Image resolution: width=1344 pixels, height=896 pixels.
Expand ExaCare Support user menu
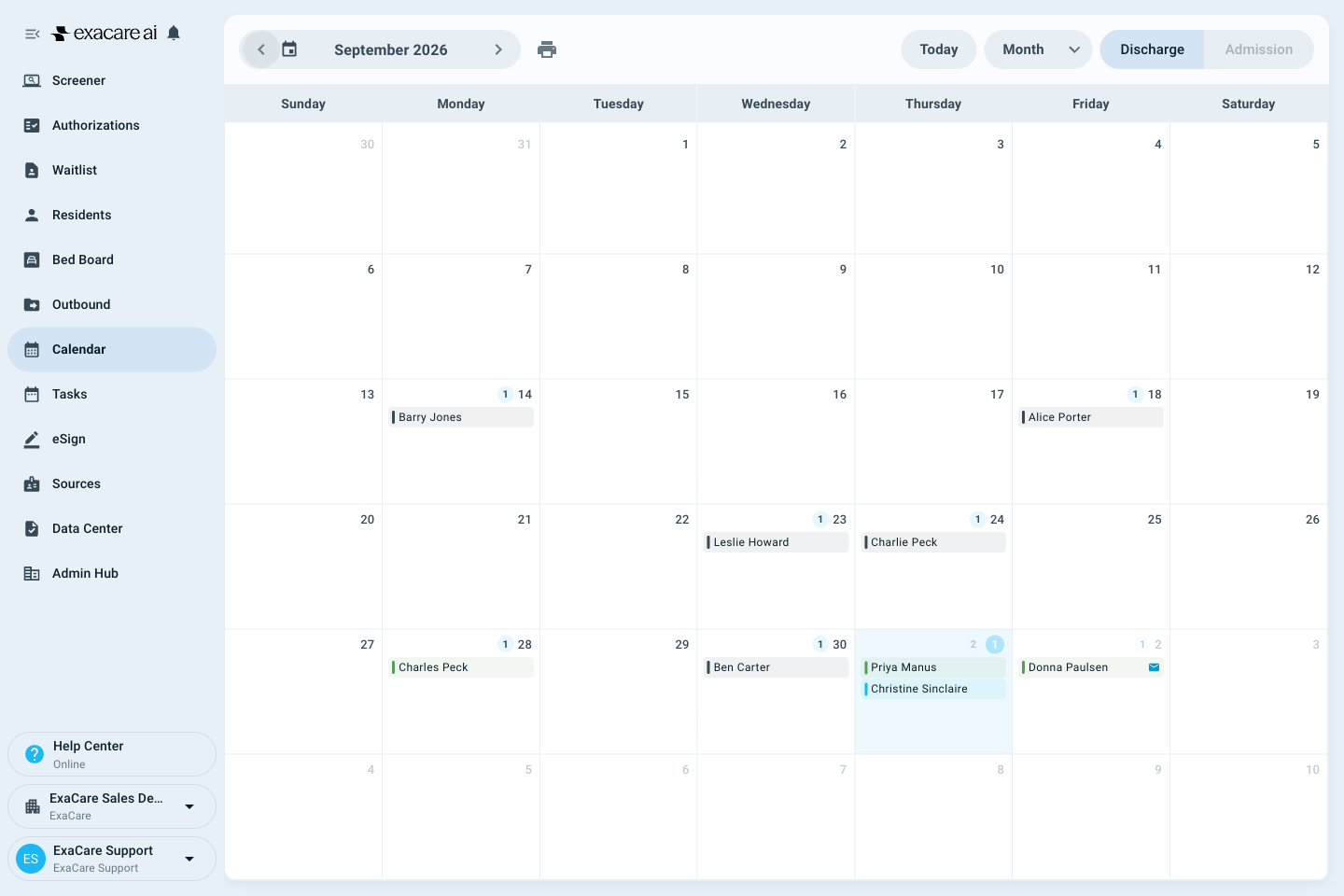pyautogui.click(x=112, y=859)
